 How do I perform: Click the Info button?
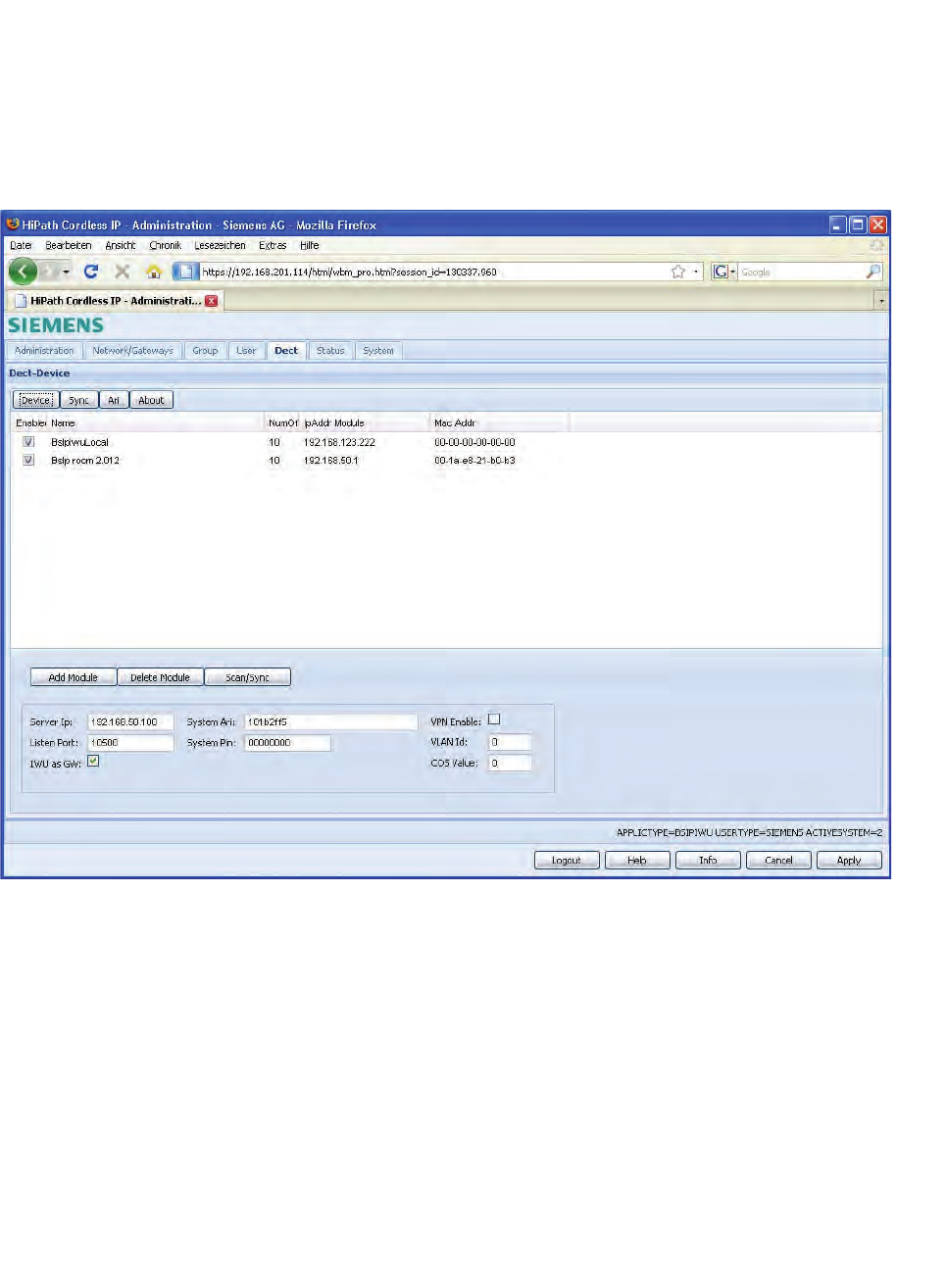[708, 861]
